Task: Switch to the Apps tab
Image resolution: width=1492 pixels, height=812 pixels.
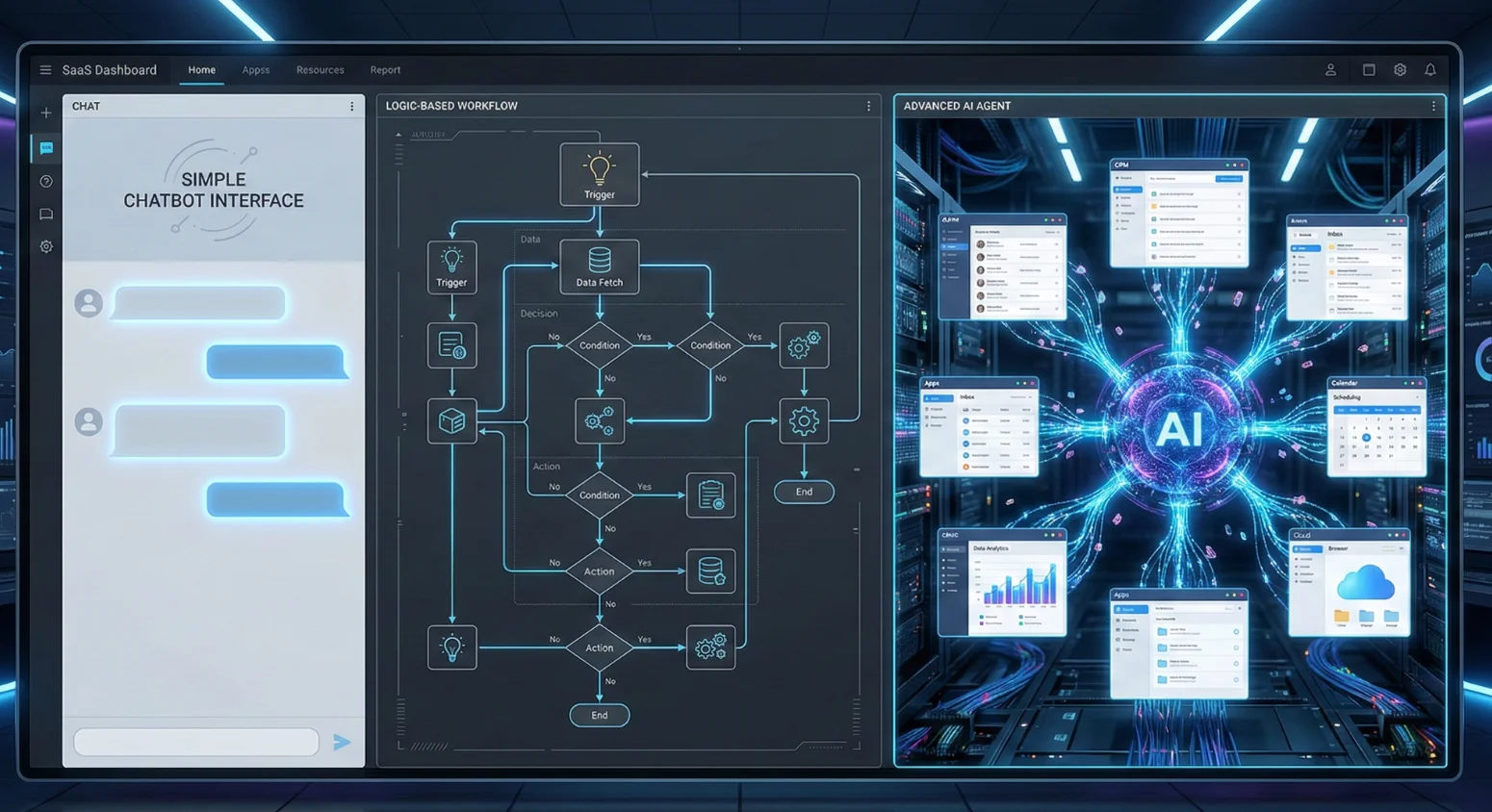Action: (x=256, y=70)
